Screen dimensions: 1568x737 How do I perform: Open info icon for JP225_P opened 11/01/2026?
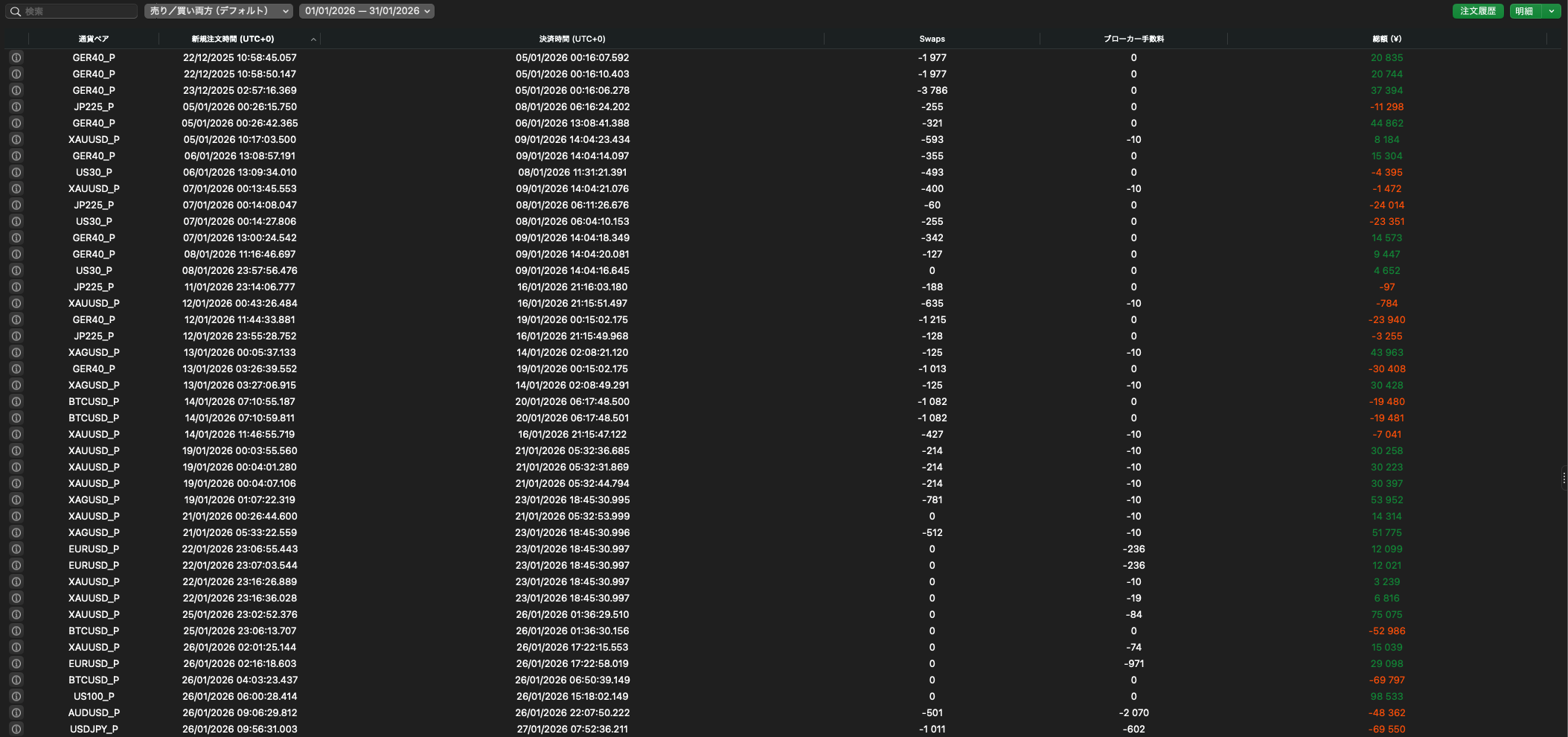coord(16,287)
